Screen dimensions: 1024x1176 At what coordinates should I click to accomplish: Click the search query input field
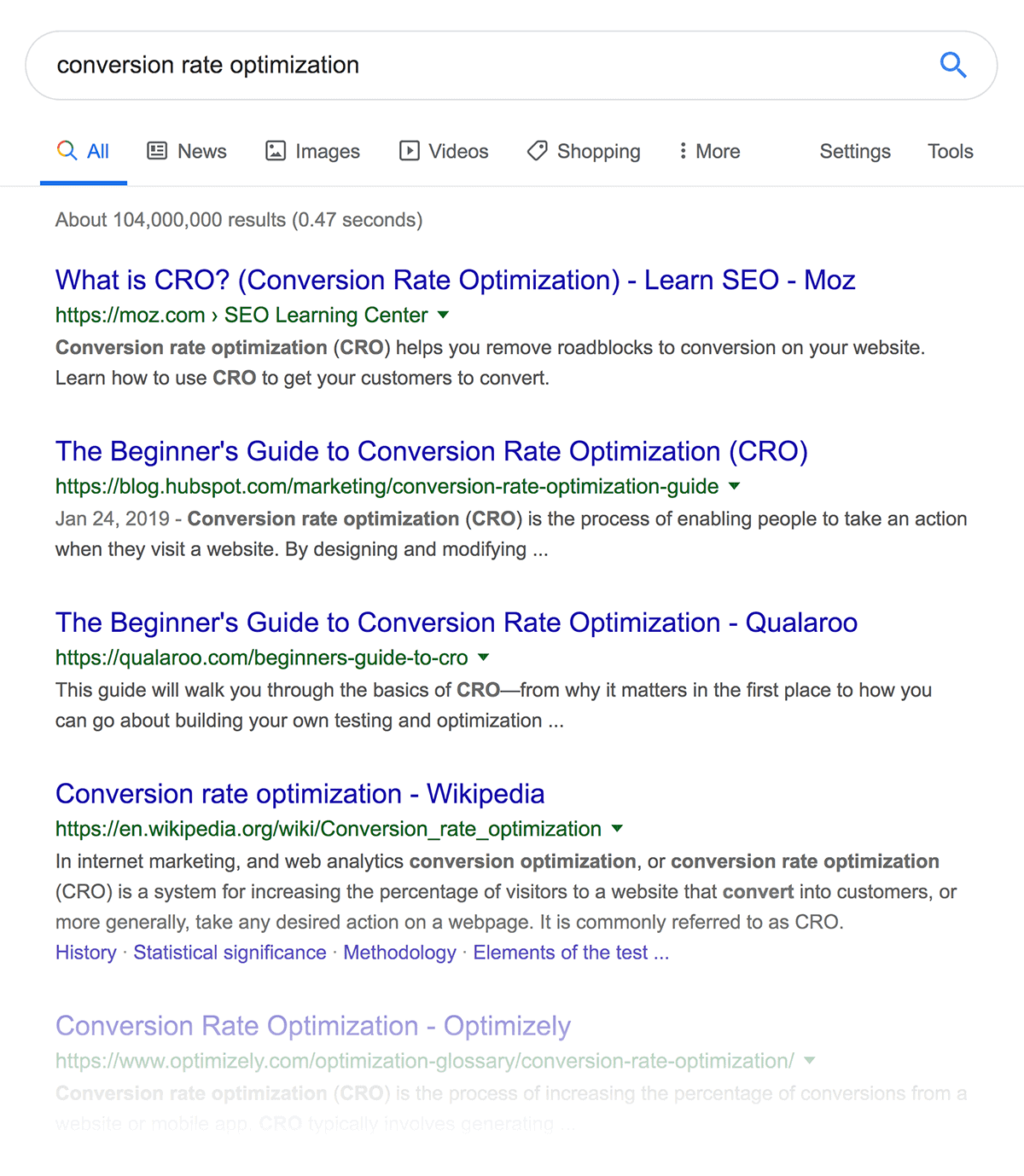point(480,66)
